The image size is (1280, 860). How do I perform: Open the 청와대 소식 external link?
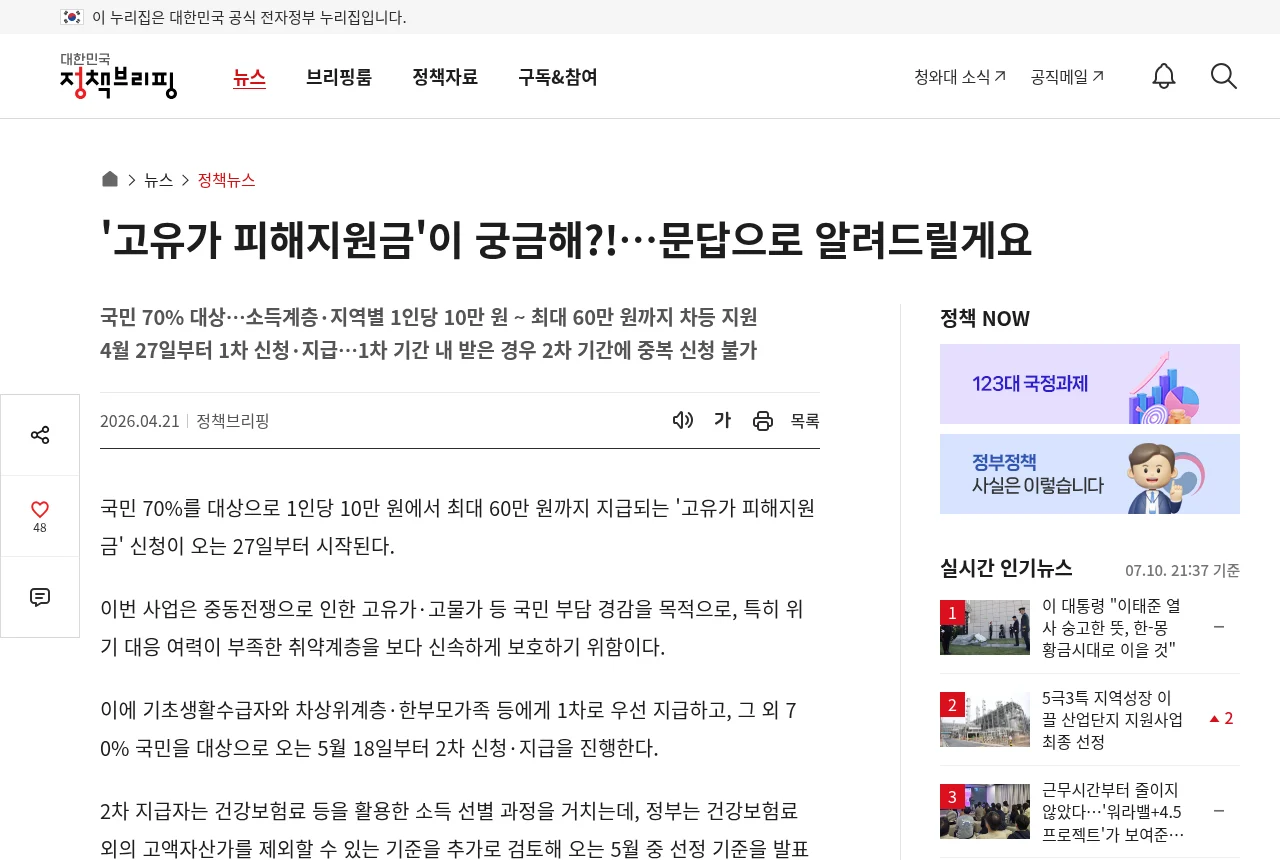960,76
